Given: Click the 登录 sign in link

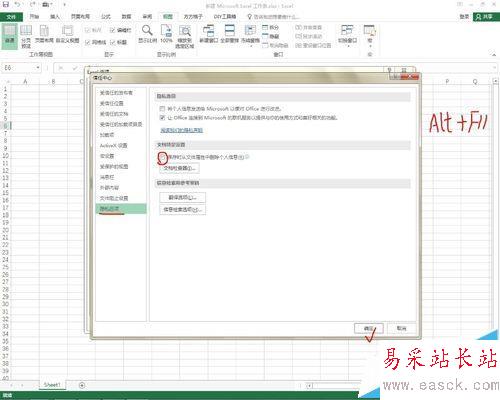Looking at the screenshot, I should tap(464, 17).
